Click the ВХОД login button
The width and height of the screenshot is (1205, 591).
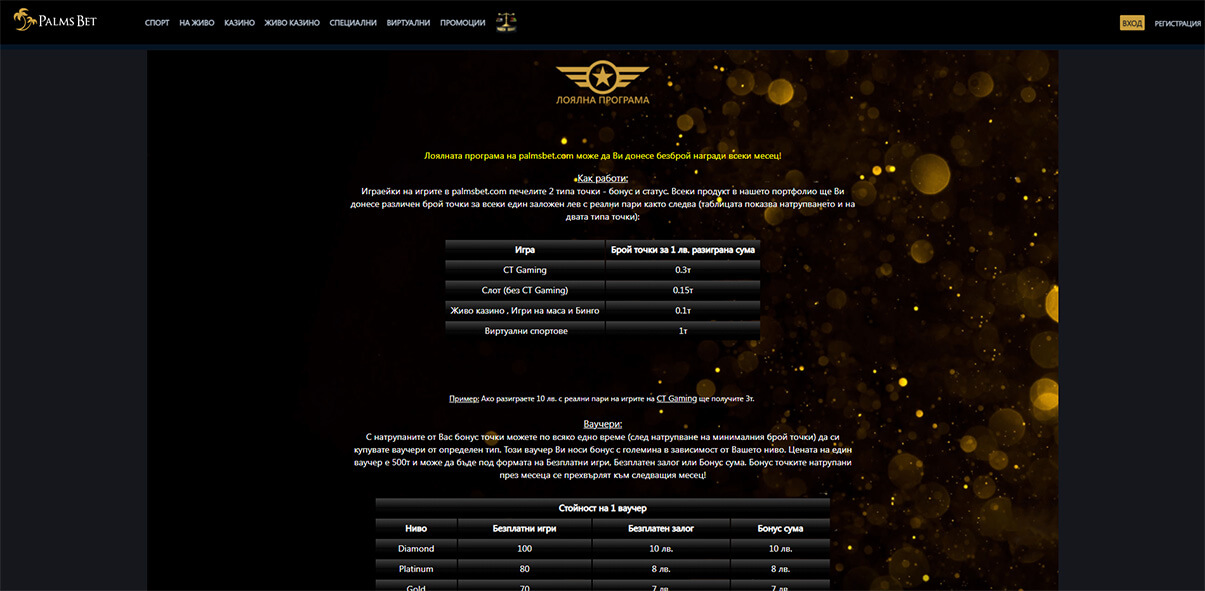1132,23
